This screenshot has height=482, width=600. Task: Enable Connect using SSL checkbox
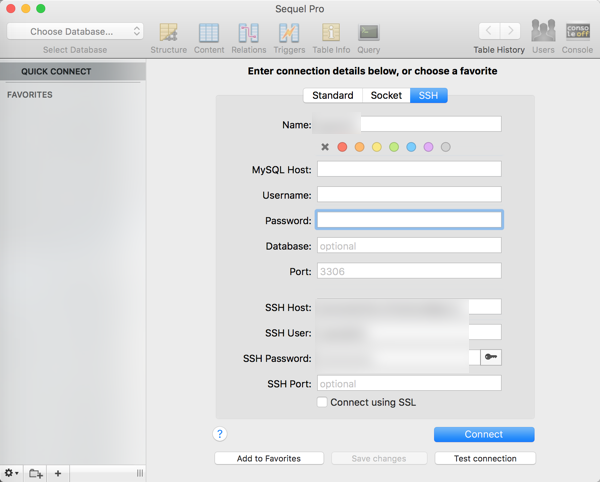click(322, 402)
